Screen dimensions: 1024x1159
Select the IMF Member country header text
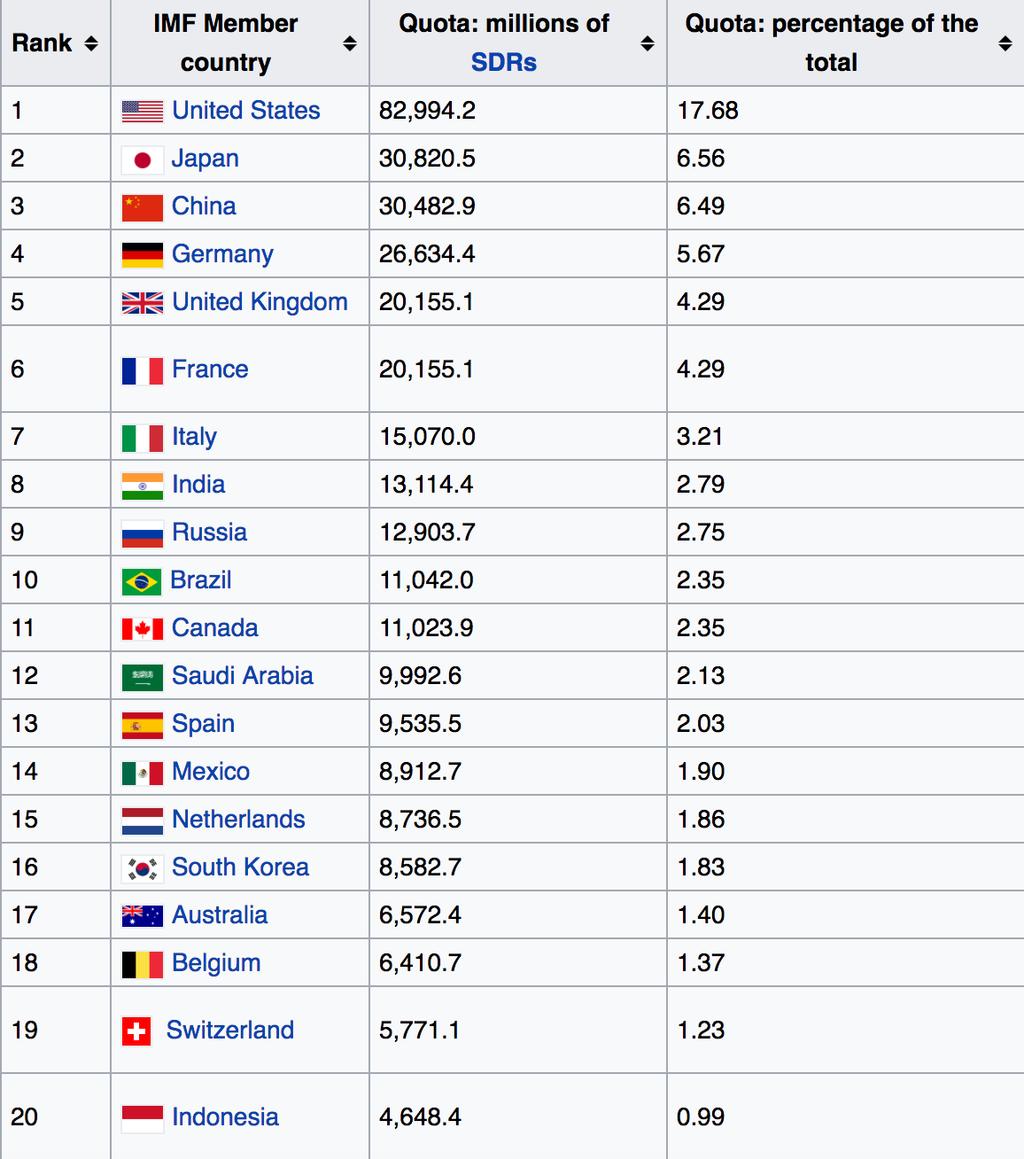(226, 43)
